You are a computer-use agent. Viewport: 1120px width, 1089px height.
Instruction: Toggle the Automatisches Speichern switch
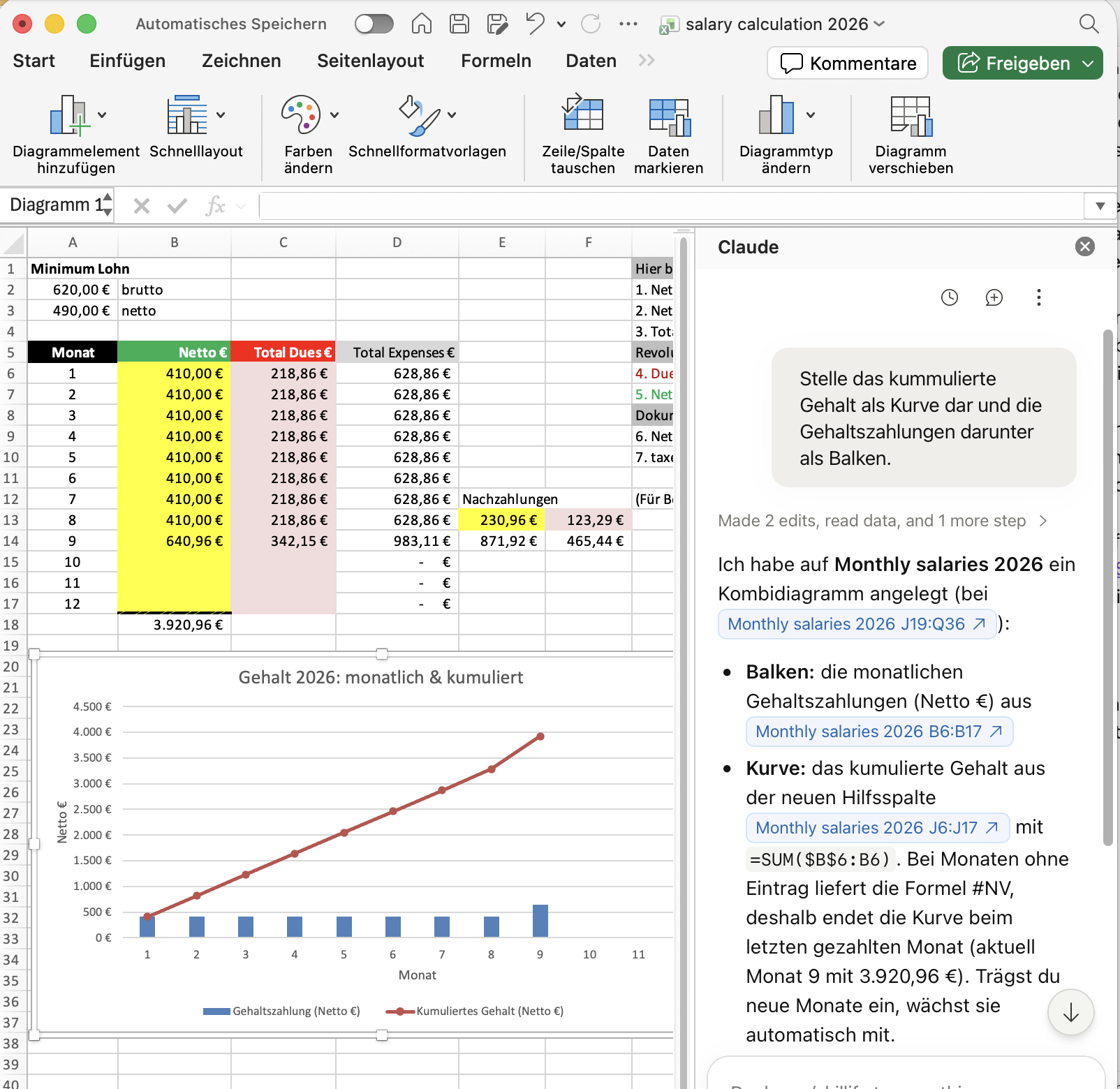tap(374, 24)
